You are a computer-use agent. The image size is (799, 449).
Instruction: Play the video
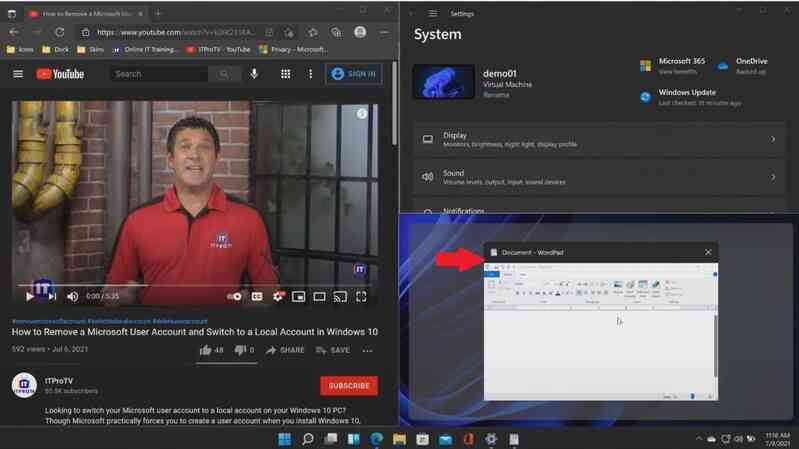(x=30, y=296)
